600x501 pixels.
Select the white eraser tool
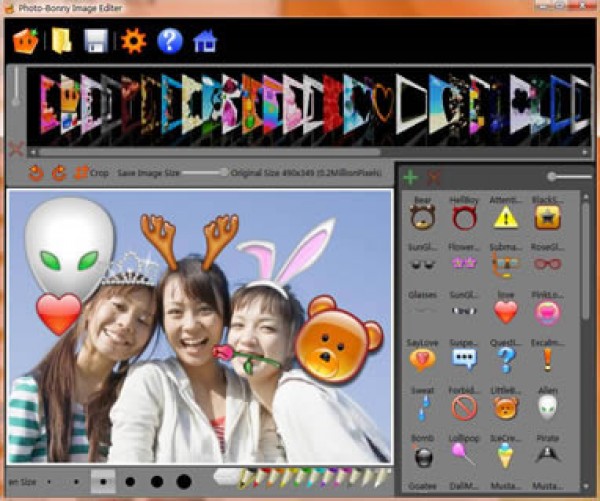pos(227,477)
